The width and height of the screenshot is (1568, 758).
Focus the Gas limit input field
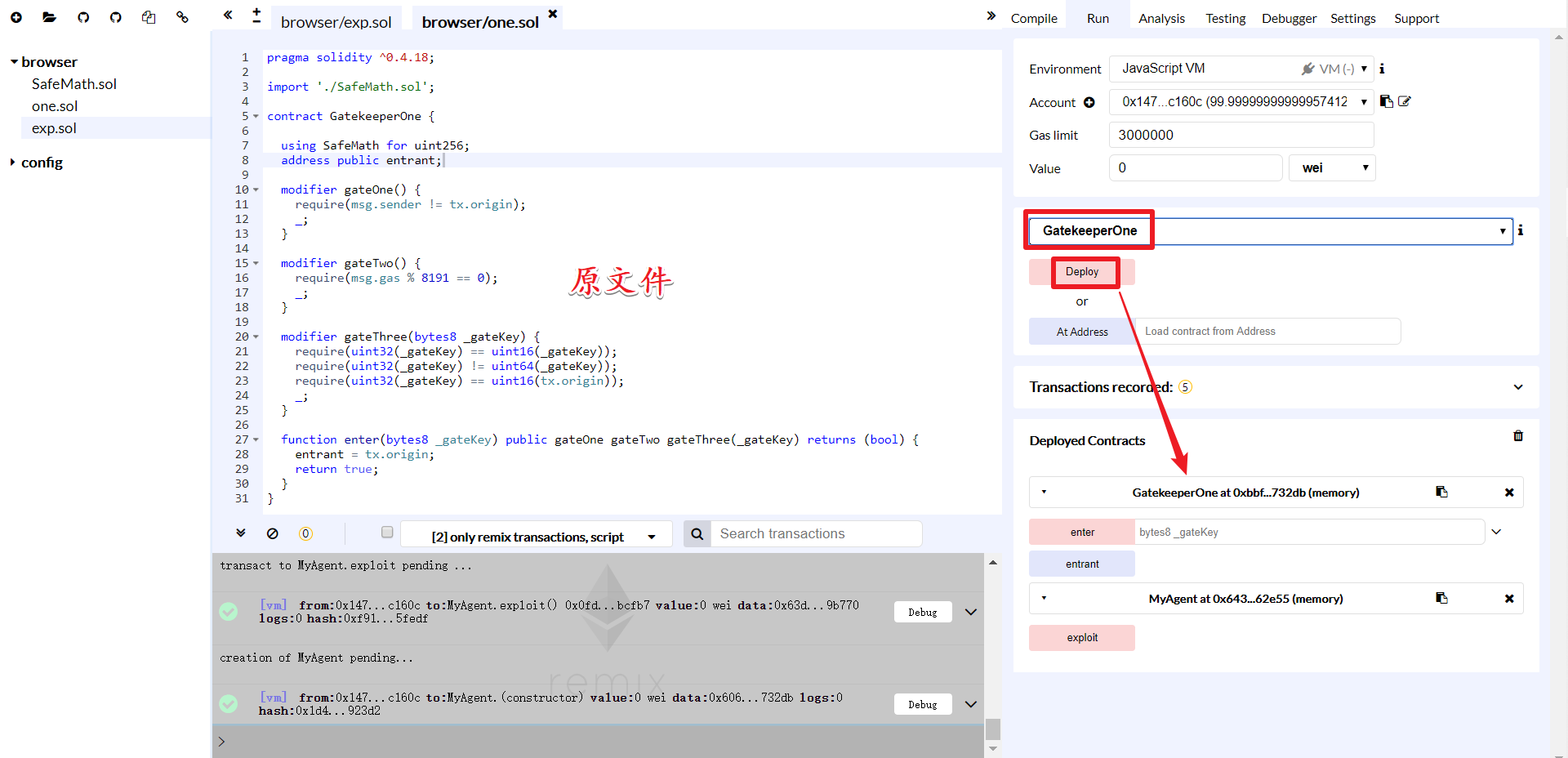1241,135
